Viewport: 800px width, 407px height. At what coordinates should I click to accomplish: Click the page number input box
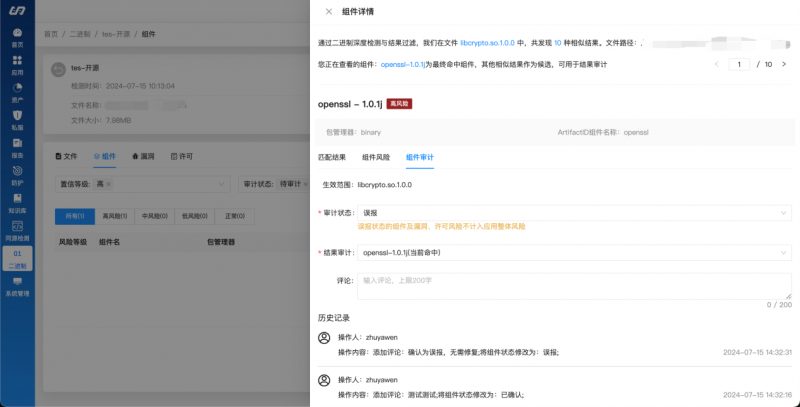tap(739, 64)
